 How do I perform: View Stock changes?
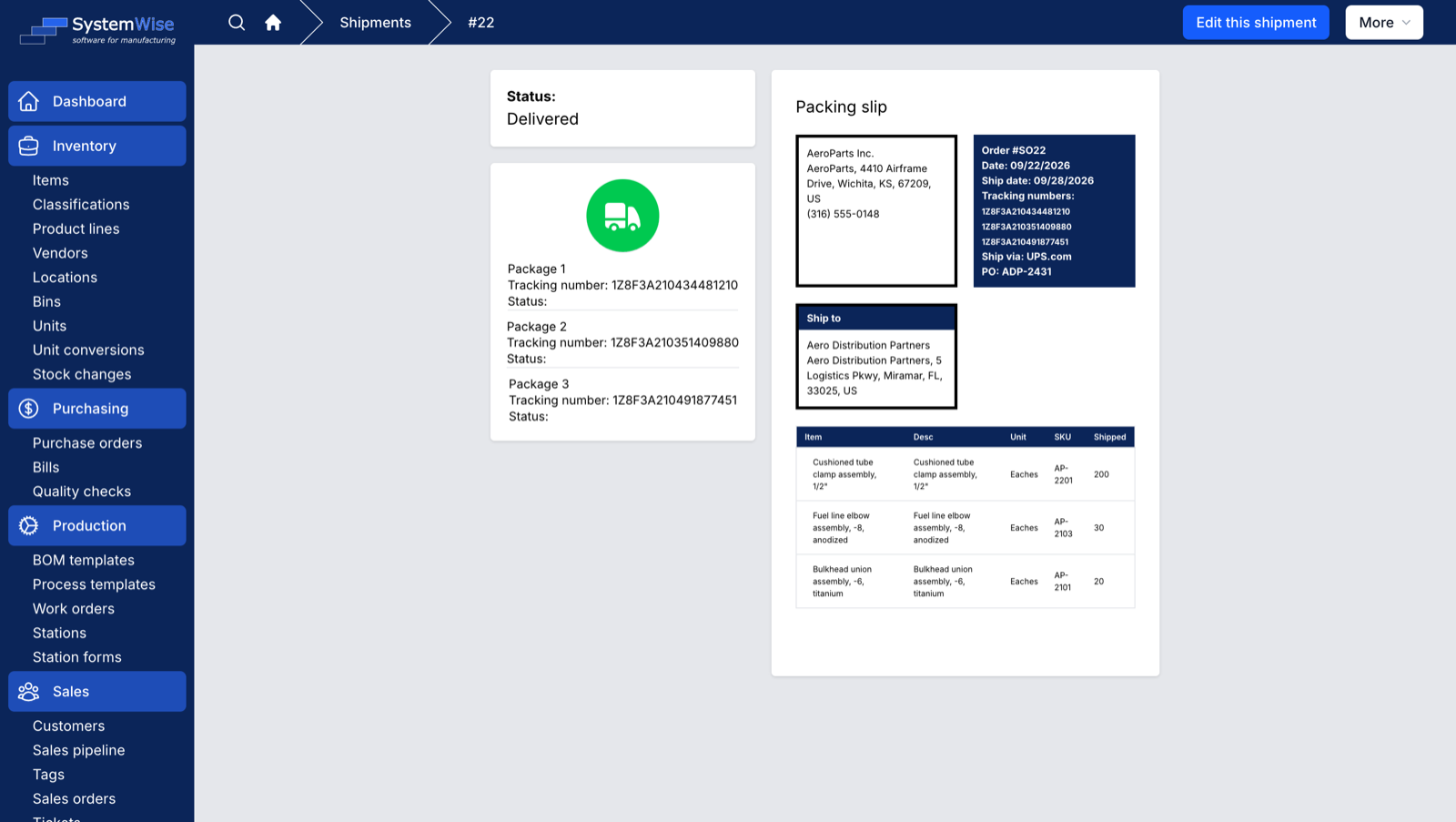(x=82, y=374)
